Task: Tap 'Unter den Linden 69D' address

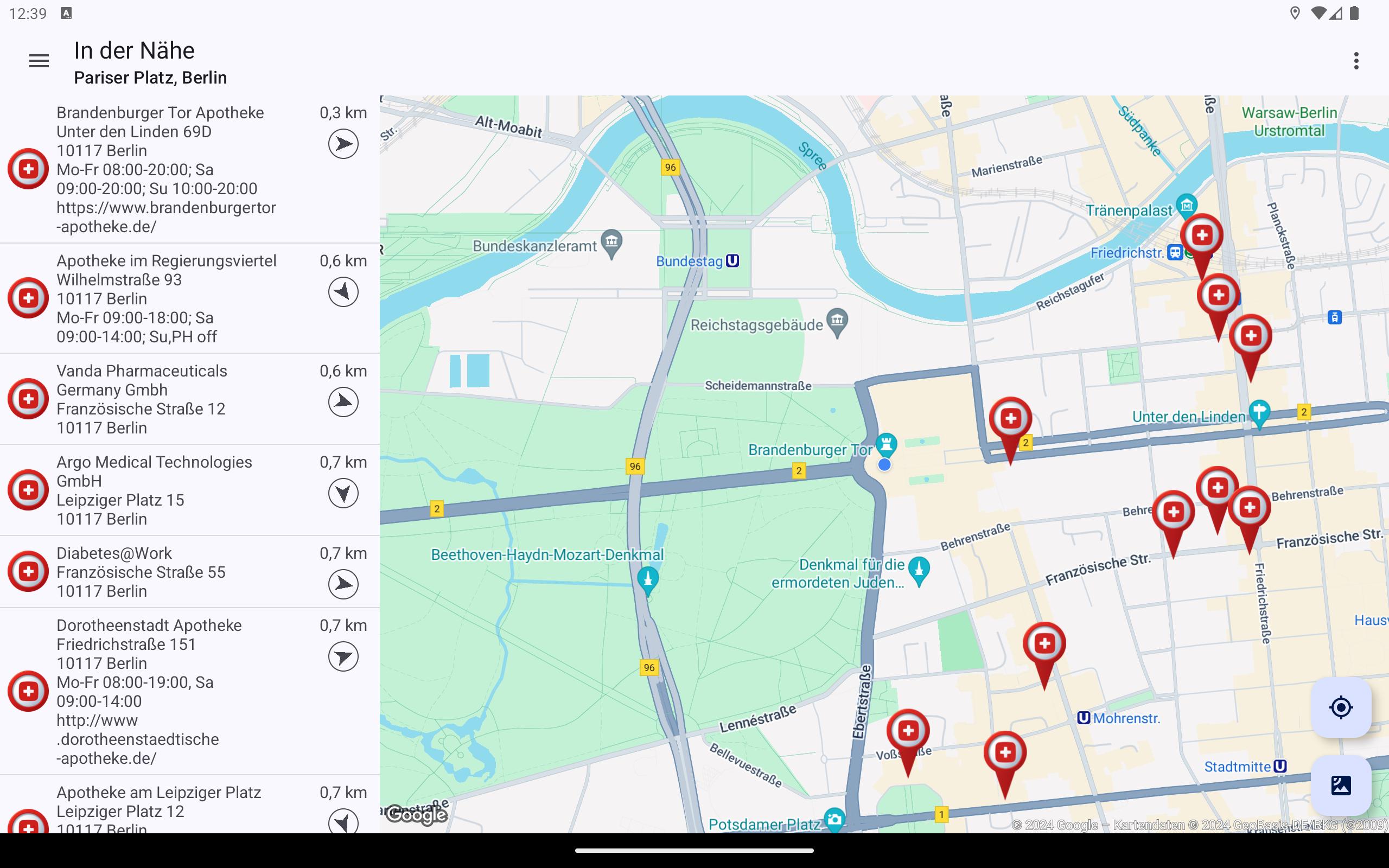Action: click(x=133, y=131)
